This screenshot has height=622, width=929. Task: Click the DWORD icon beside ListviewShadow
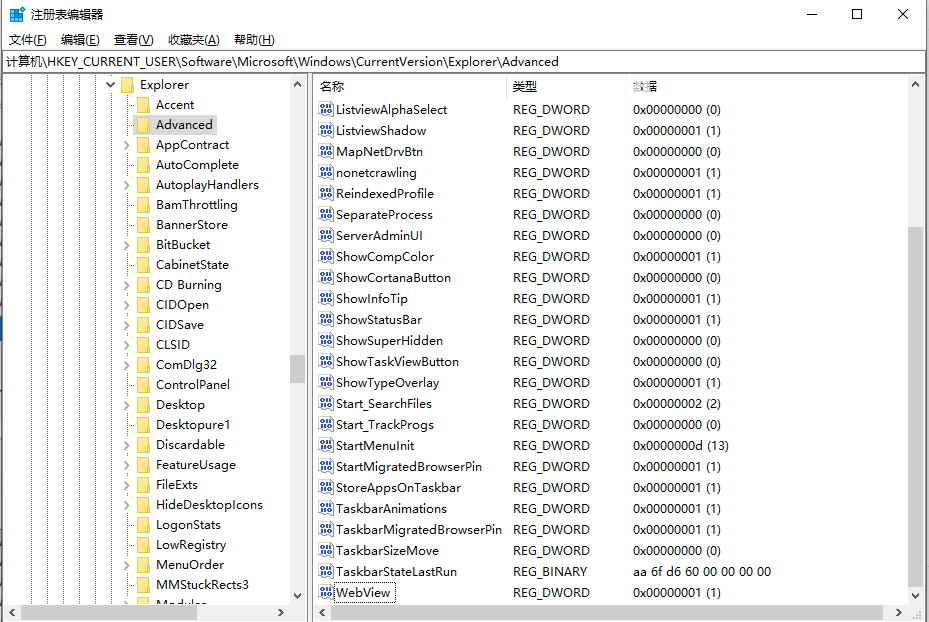point(326,130)
